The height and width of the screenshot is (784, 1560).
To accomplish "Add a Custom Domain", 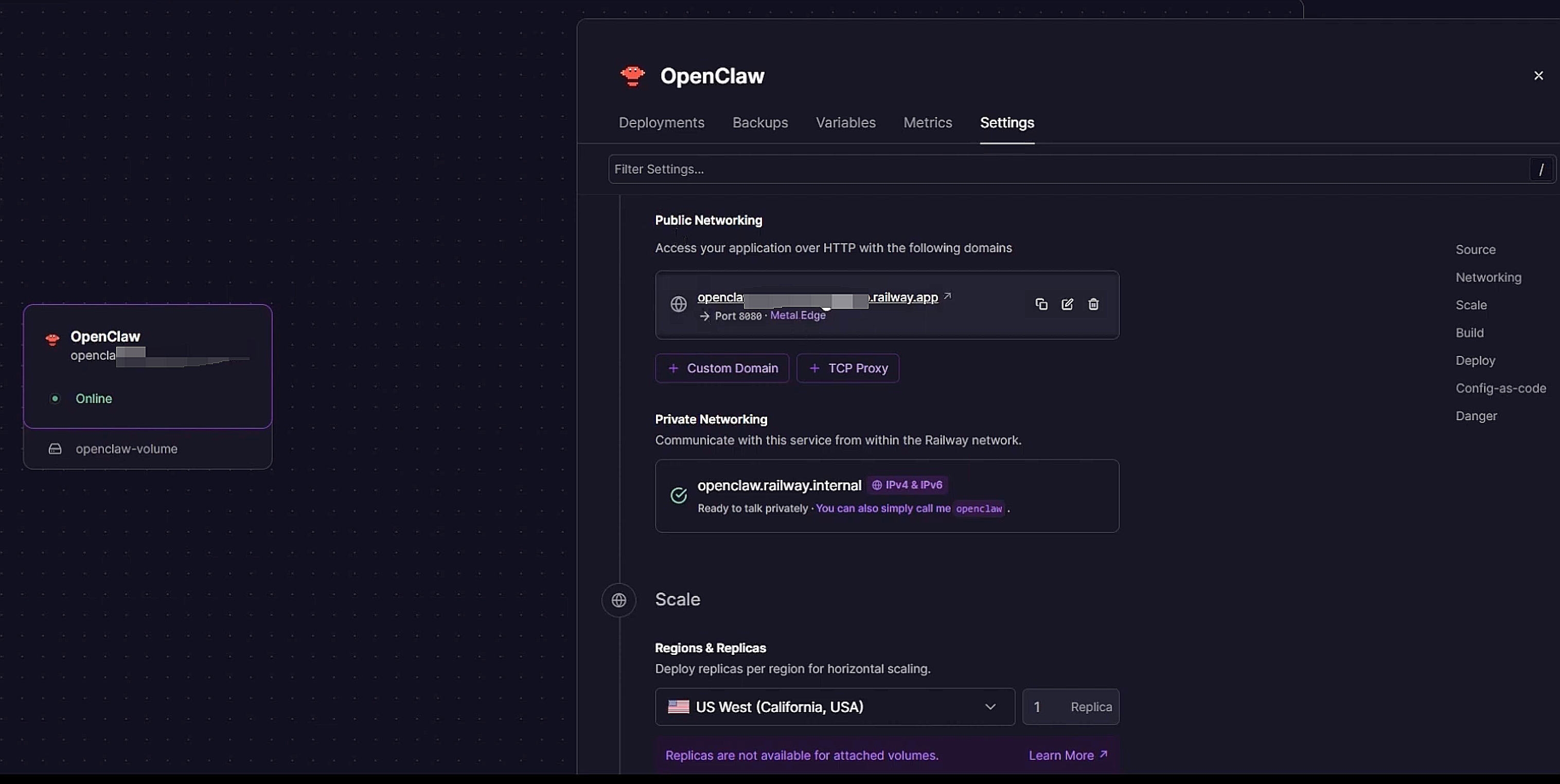I will point(722,368).
